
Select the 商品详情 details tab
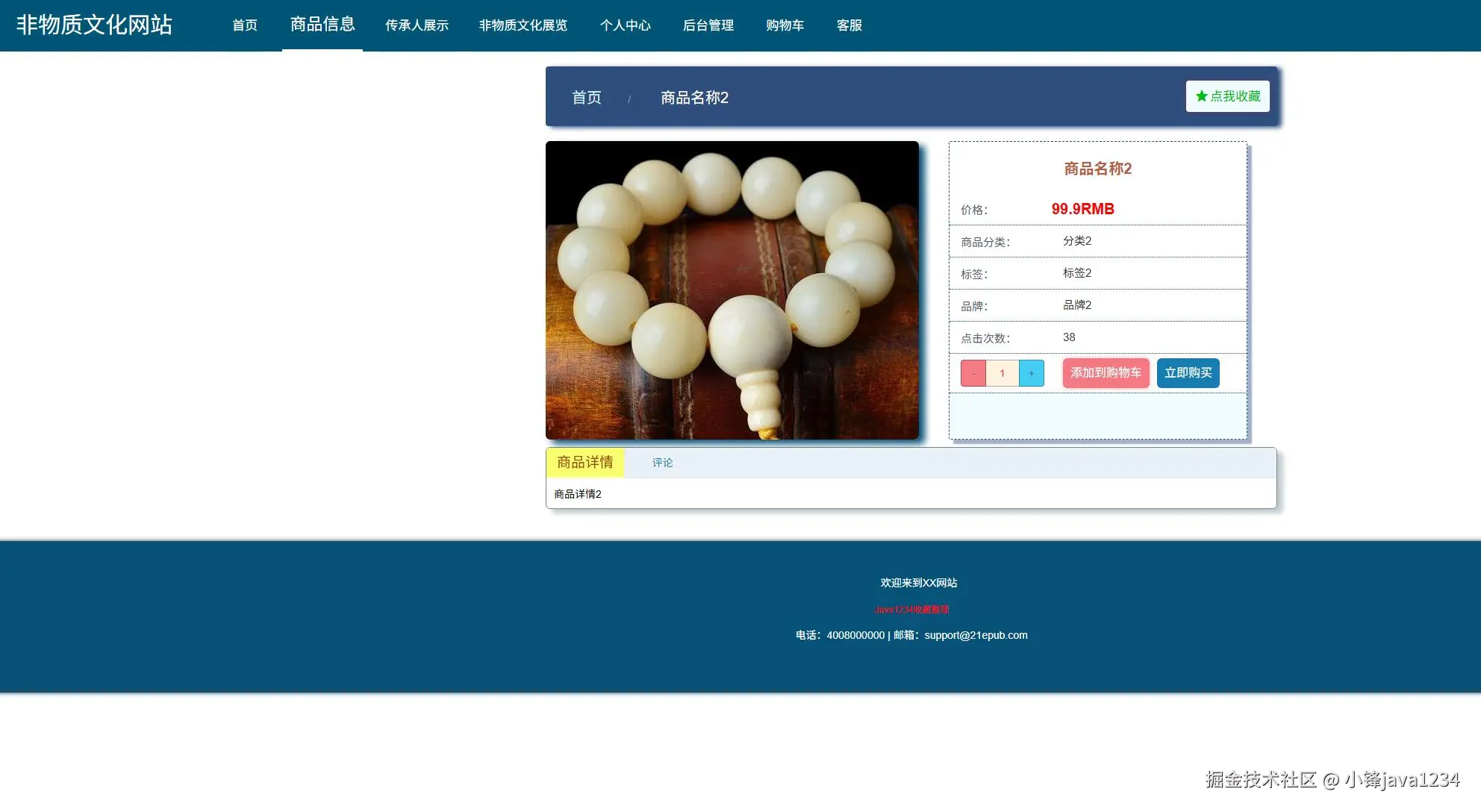pyautogui.click(x=584, y=463)
